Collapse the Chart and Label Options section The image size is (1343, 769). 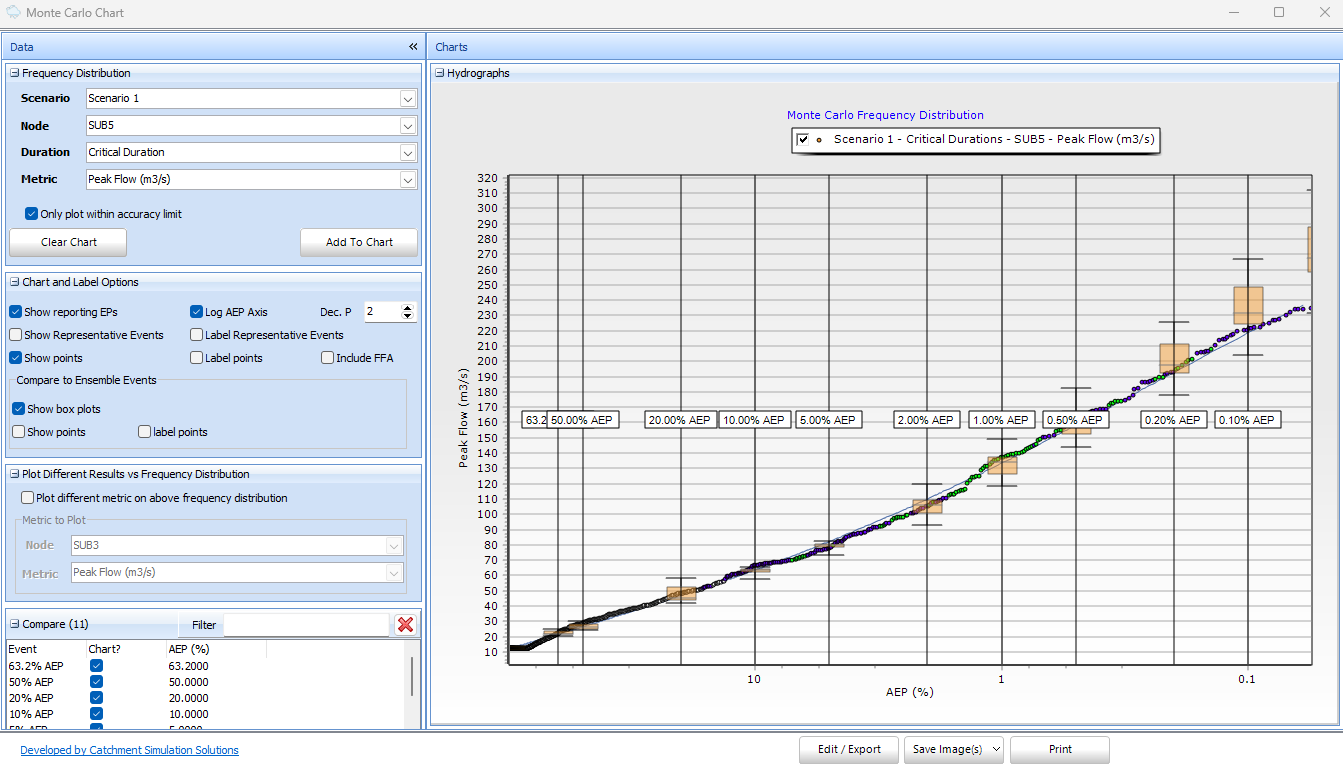pos(15,282)
